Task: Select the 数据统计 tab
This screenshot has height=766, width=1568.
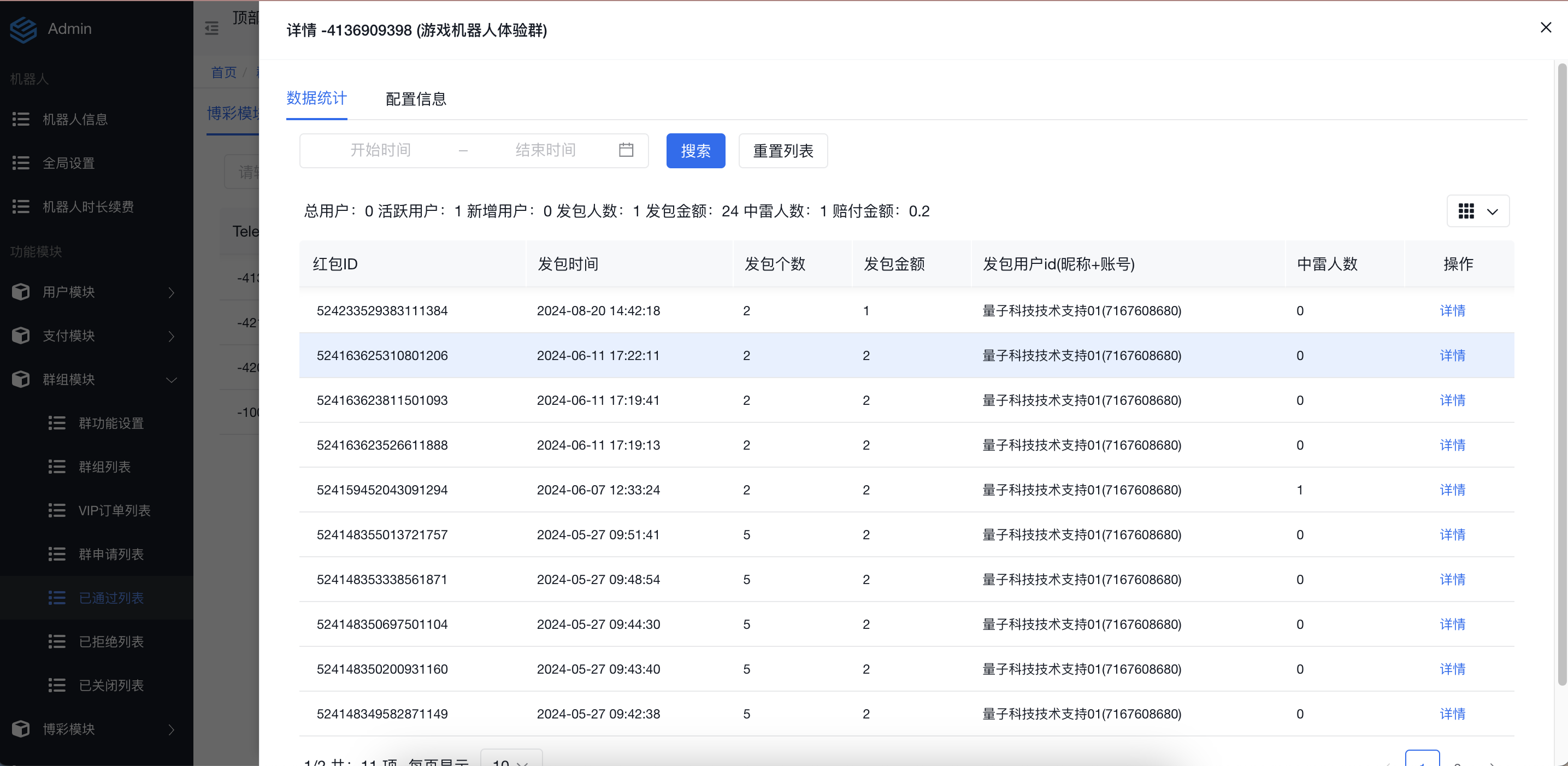Action: (316, 98)
